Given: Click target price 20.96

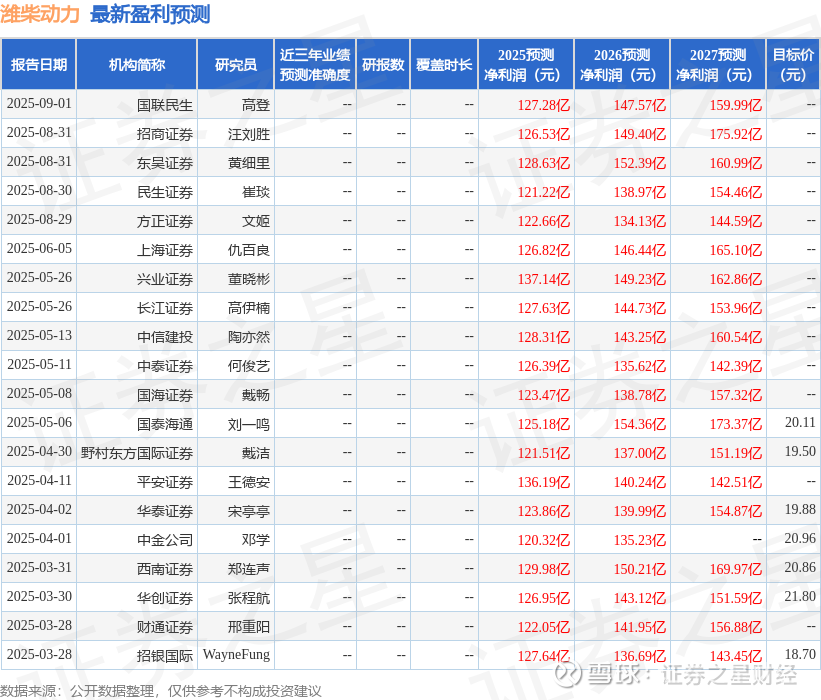Looking at the screenshot, I should point(800,538).
